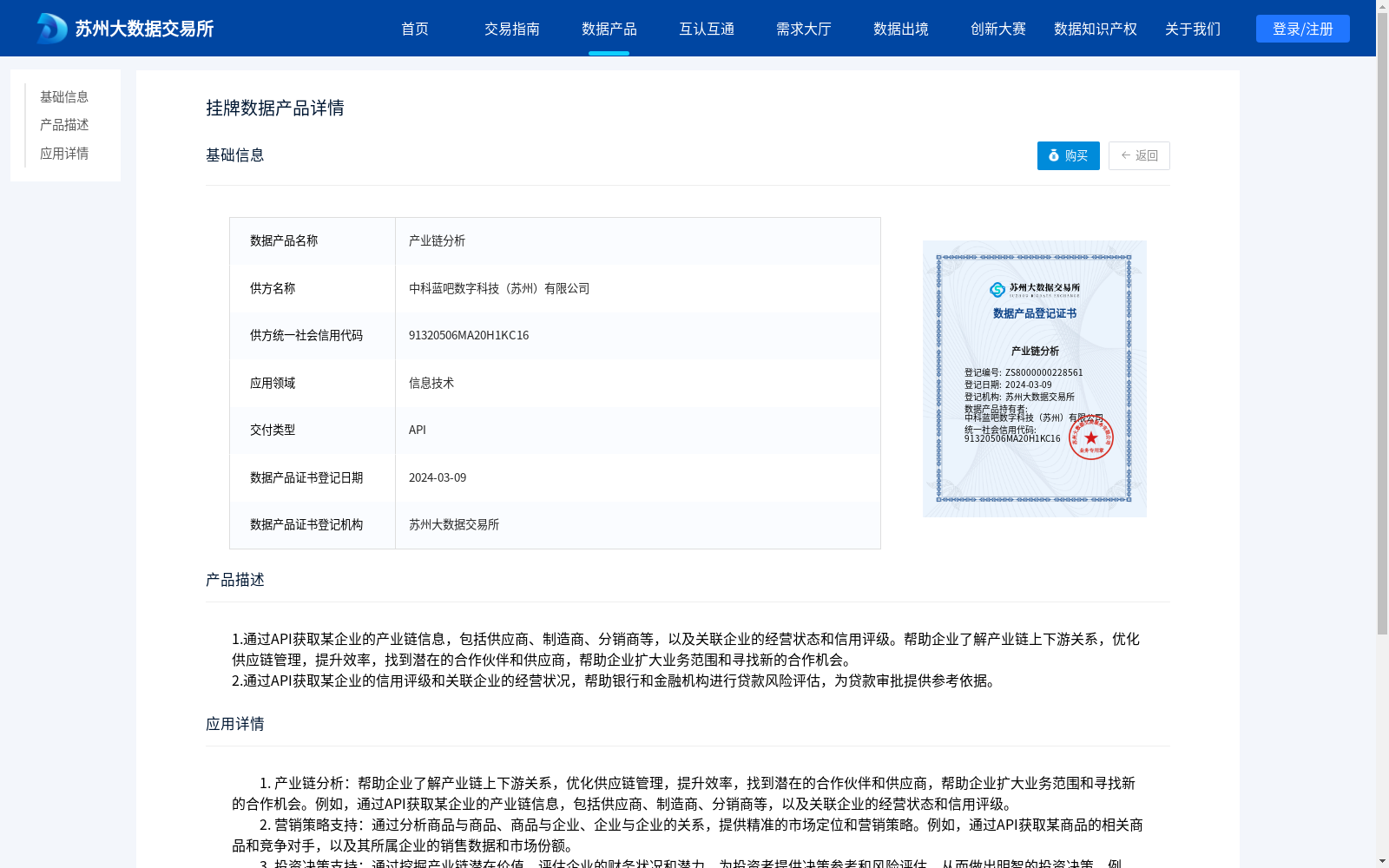Click the 返回 back button
This screenshot has height=868, width=1389.
tap(1139, 155)
